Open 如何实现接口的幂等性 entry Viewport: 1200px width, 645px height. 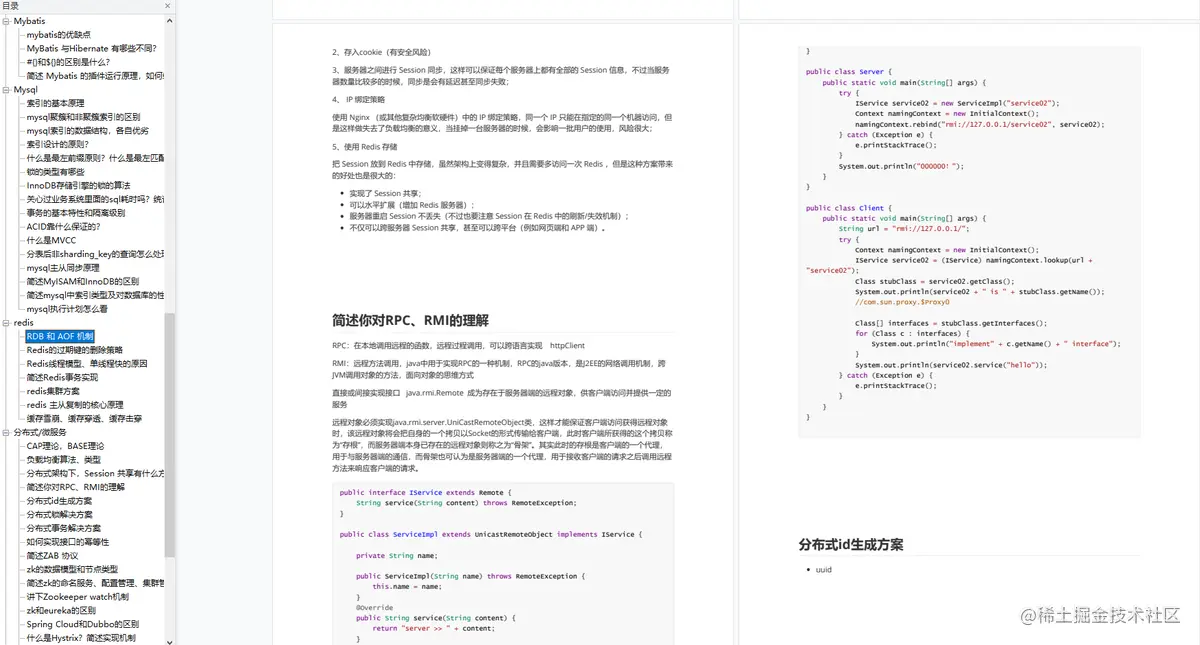pyautogui.click(x=66, y=542)
